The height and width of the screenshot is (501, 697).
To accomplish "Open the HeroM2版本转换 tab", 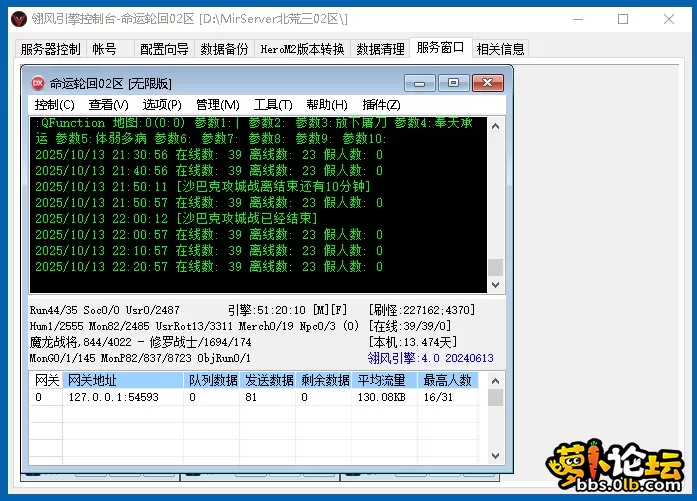I will coord(302,49).
